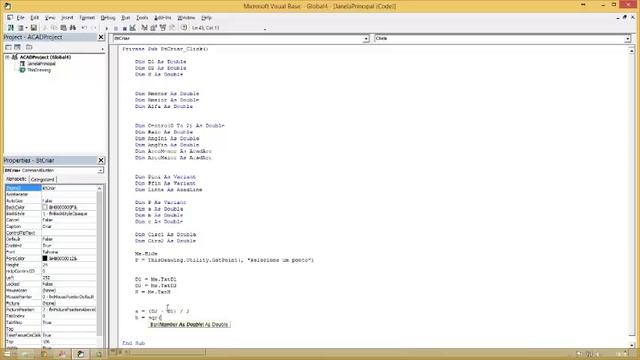
Task: Click the Properties list scroll-up arrow
Action: click(99, 189)
